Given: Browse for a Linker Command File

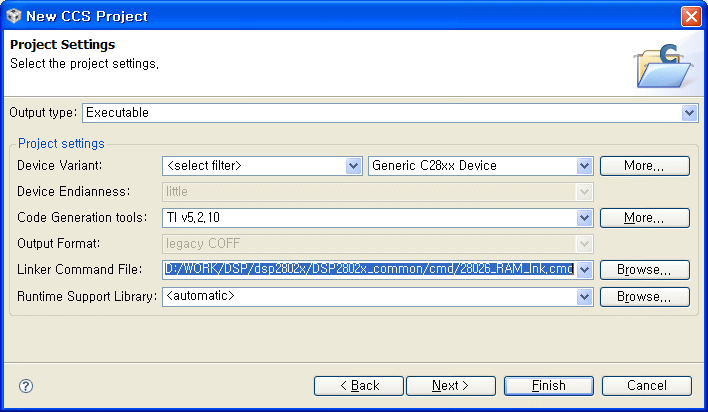Looking at the screenshot, I should [644, 270].
